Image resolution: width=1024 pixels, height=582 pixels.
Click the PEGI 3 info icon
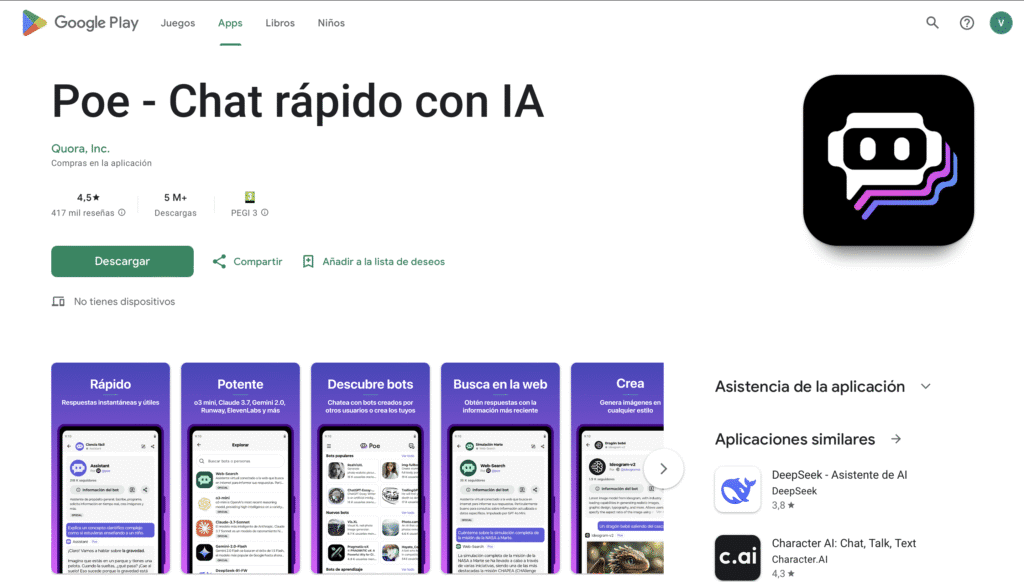[x=264, y=212]
